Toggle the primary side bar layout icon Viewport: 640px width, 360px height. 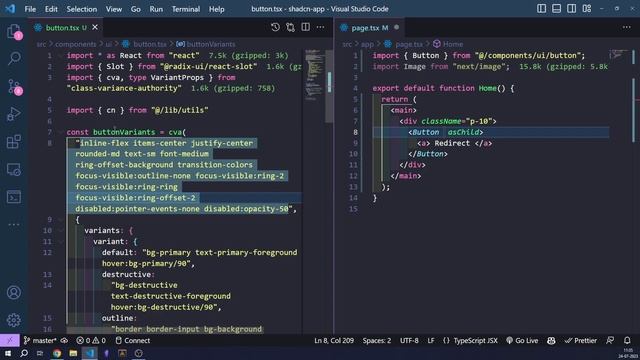coord(541,9)
